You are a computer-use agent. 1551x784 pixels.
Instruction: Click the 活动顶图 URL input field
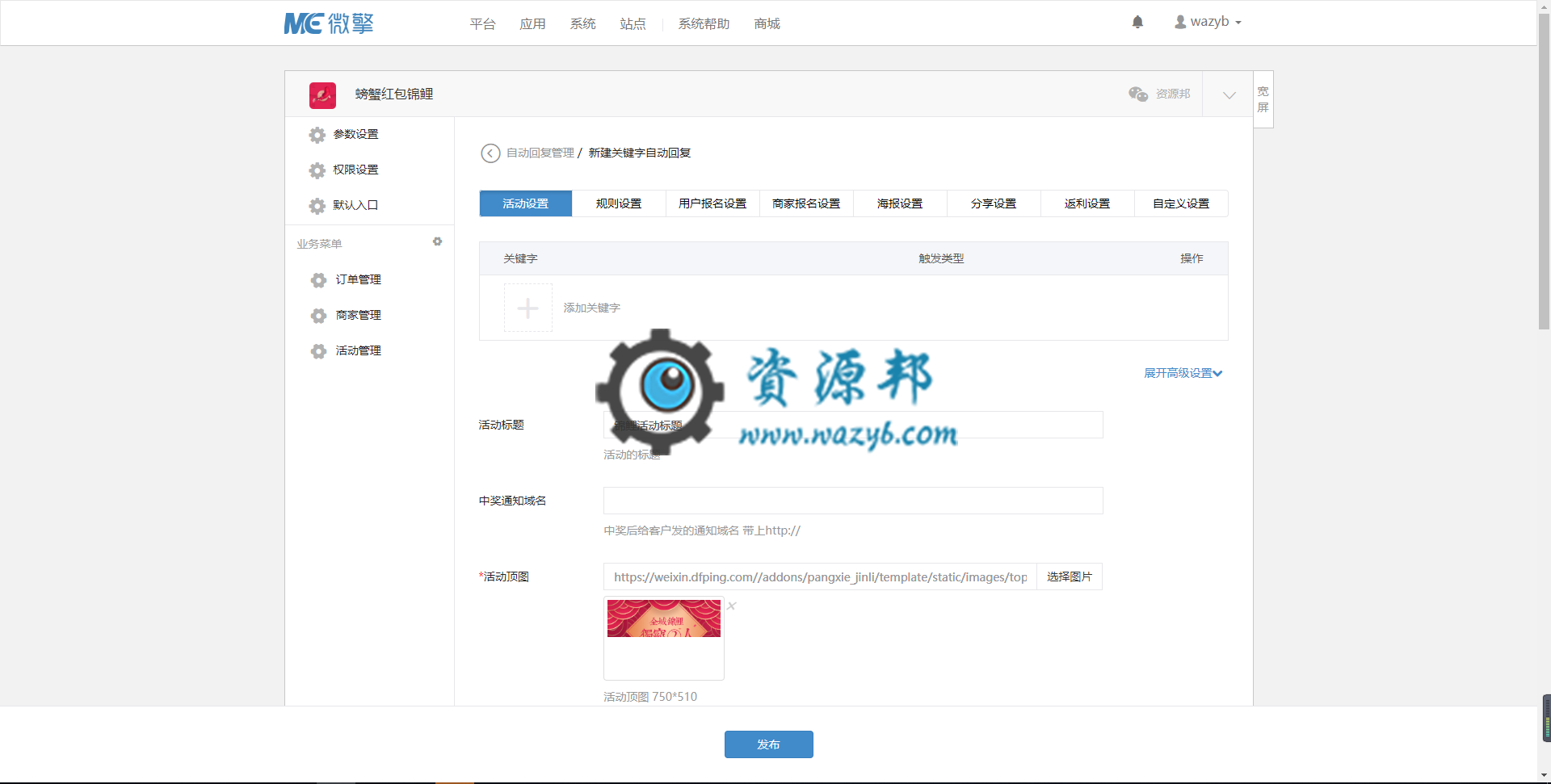coord(820,576)
